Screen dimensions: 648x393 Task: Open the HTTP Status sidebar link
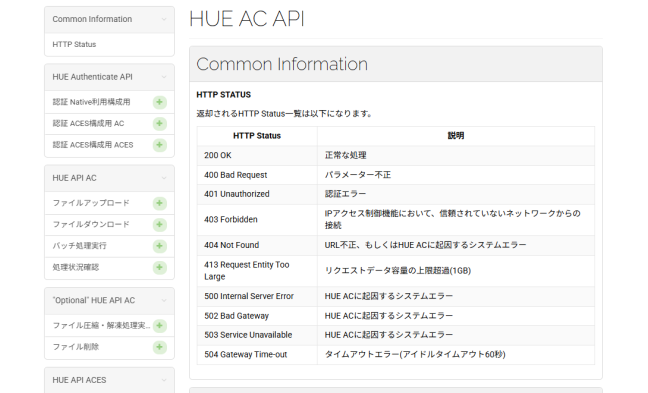[x=74, y=44]
